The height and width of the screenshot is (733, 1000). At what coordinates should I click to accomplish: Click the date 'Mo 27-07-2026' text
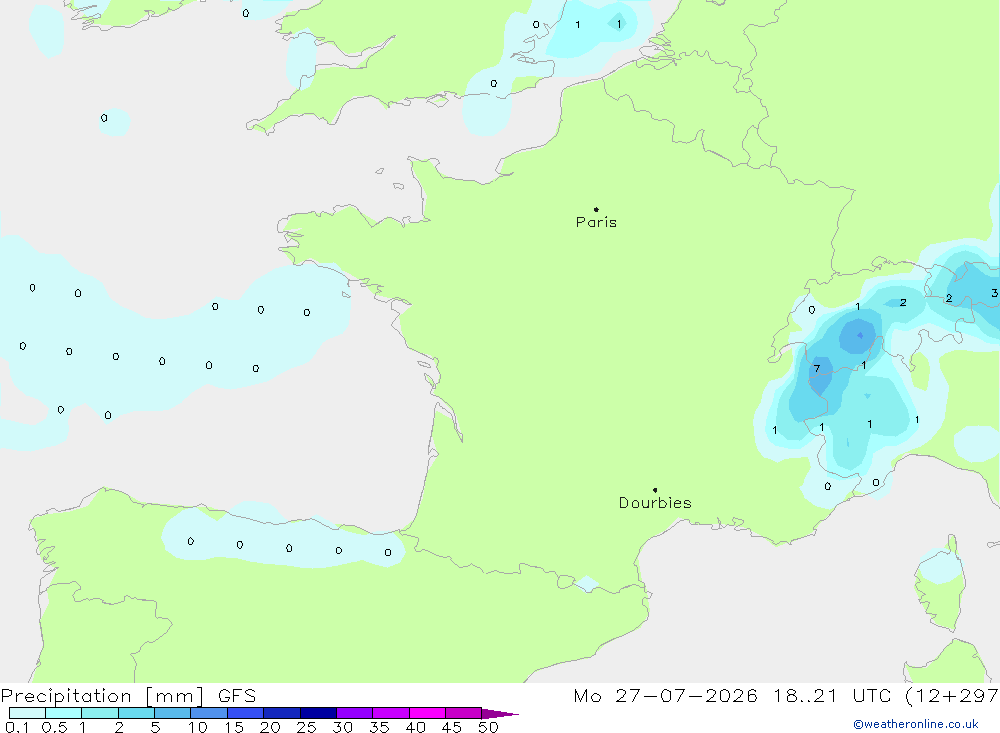665,696
